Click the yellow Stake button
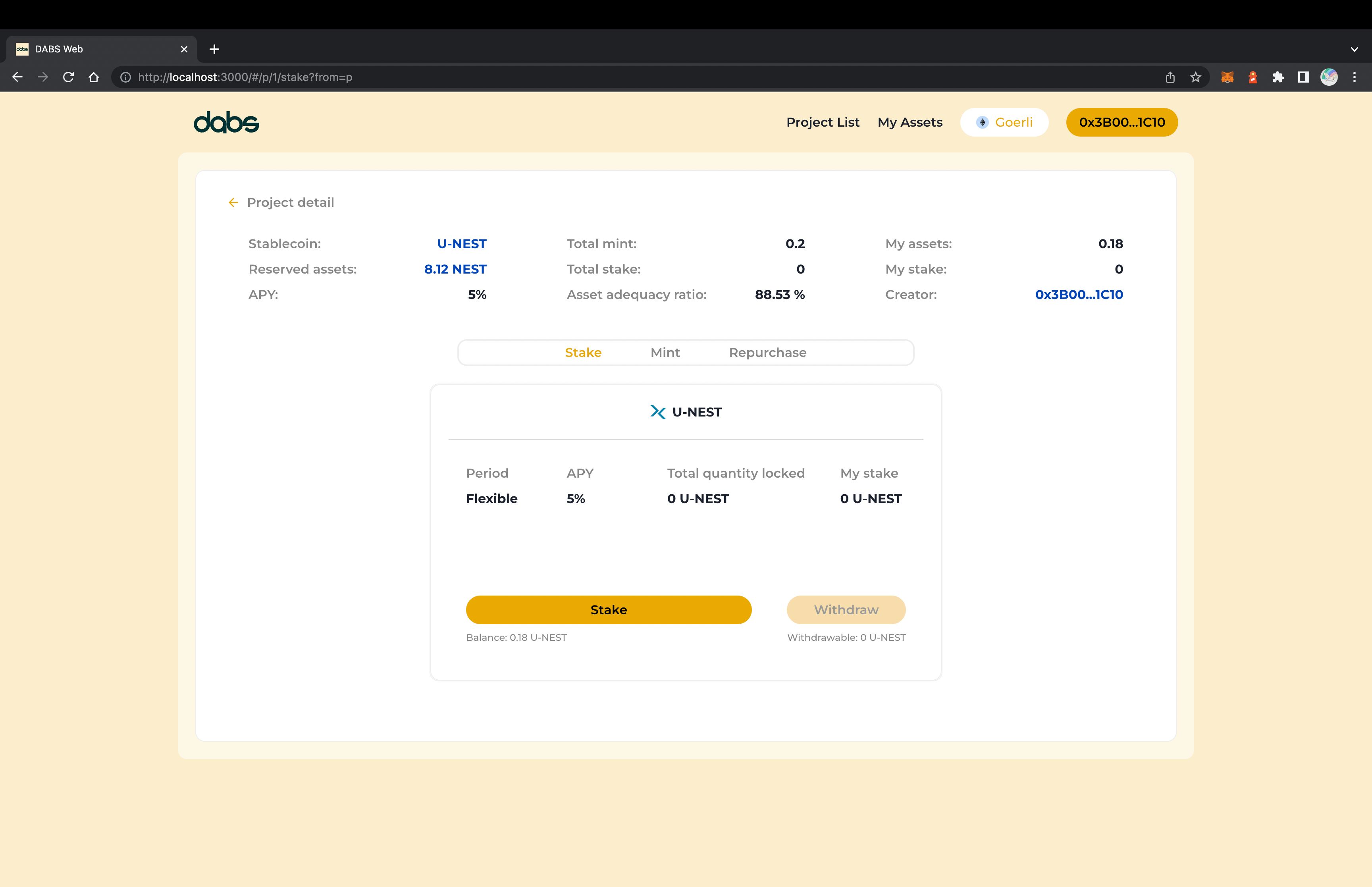The width and height of the screenshot is (1372, 887). coord(609,610)
